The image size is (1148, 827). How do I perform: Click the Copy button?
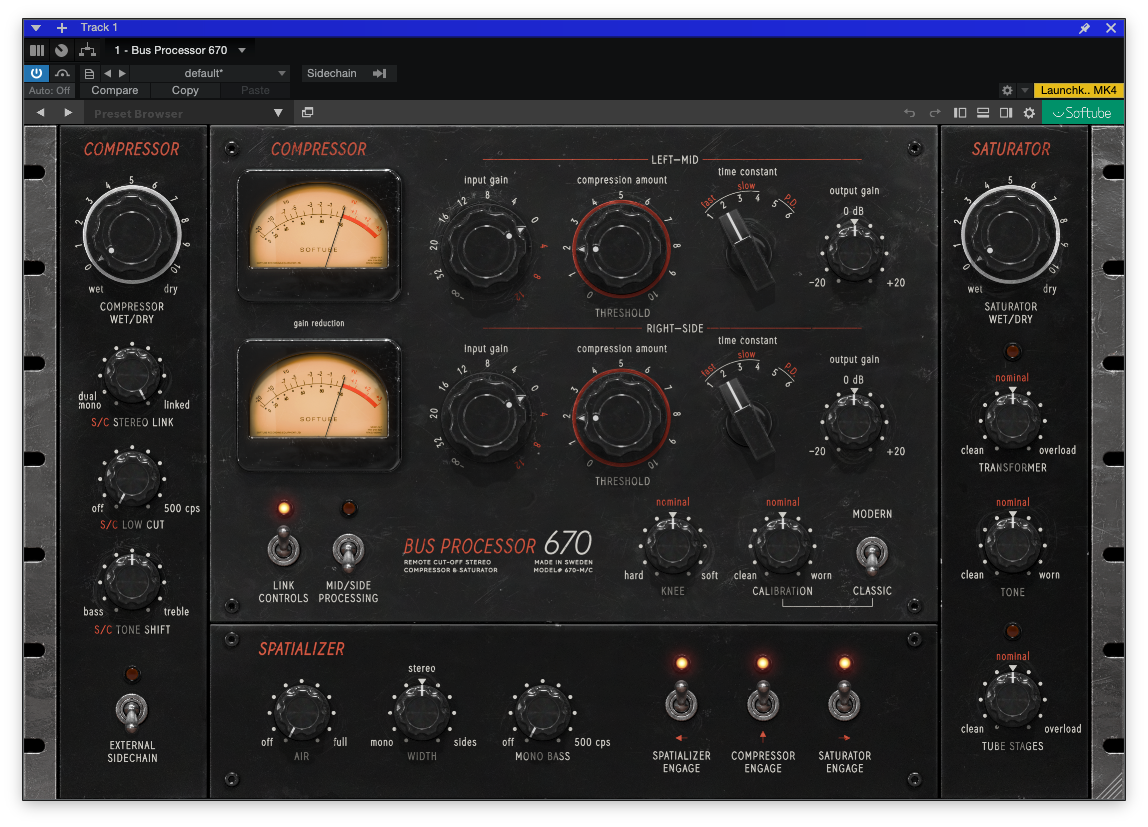185,91
